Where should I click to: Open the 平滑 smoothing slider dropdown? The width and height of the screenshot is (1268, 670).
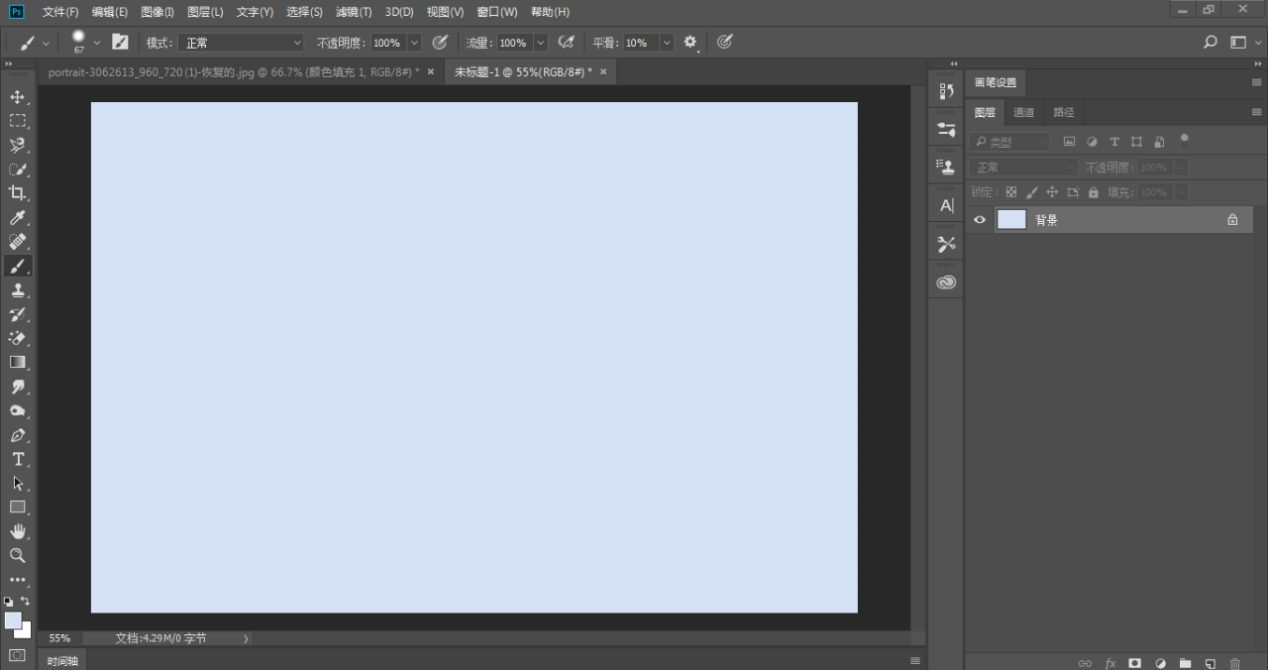(x=667, y=43)
